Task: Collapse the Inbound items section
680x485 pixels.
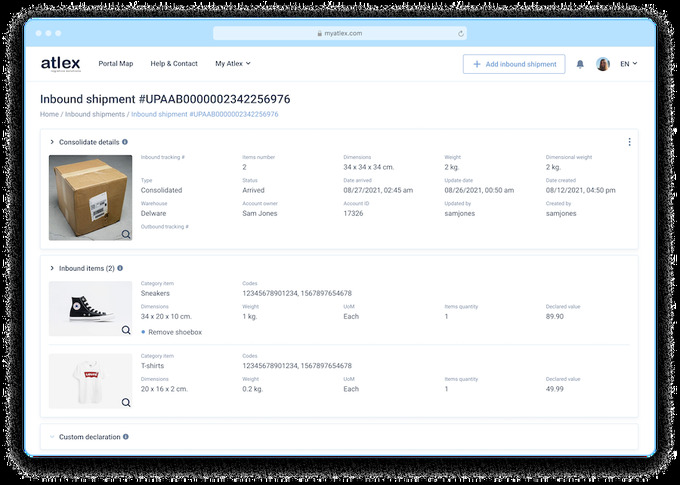Action: (x=52, y=268)
